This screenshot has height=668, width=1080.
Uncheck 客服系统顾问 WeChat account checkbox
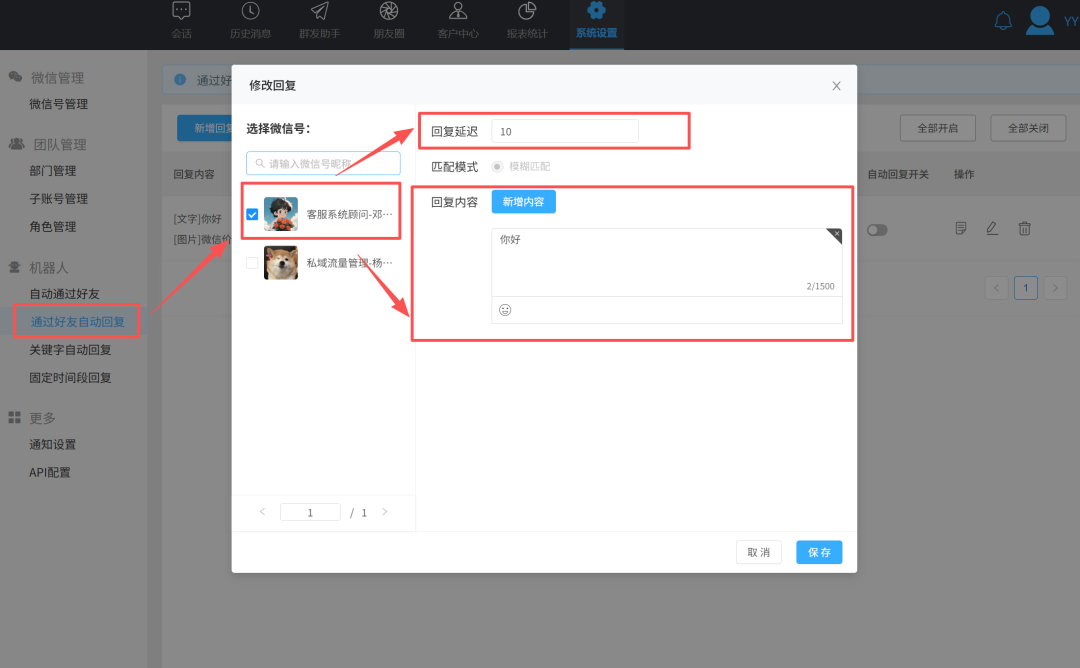click(x=252, y=214)
